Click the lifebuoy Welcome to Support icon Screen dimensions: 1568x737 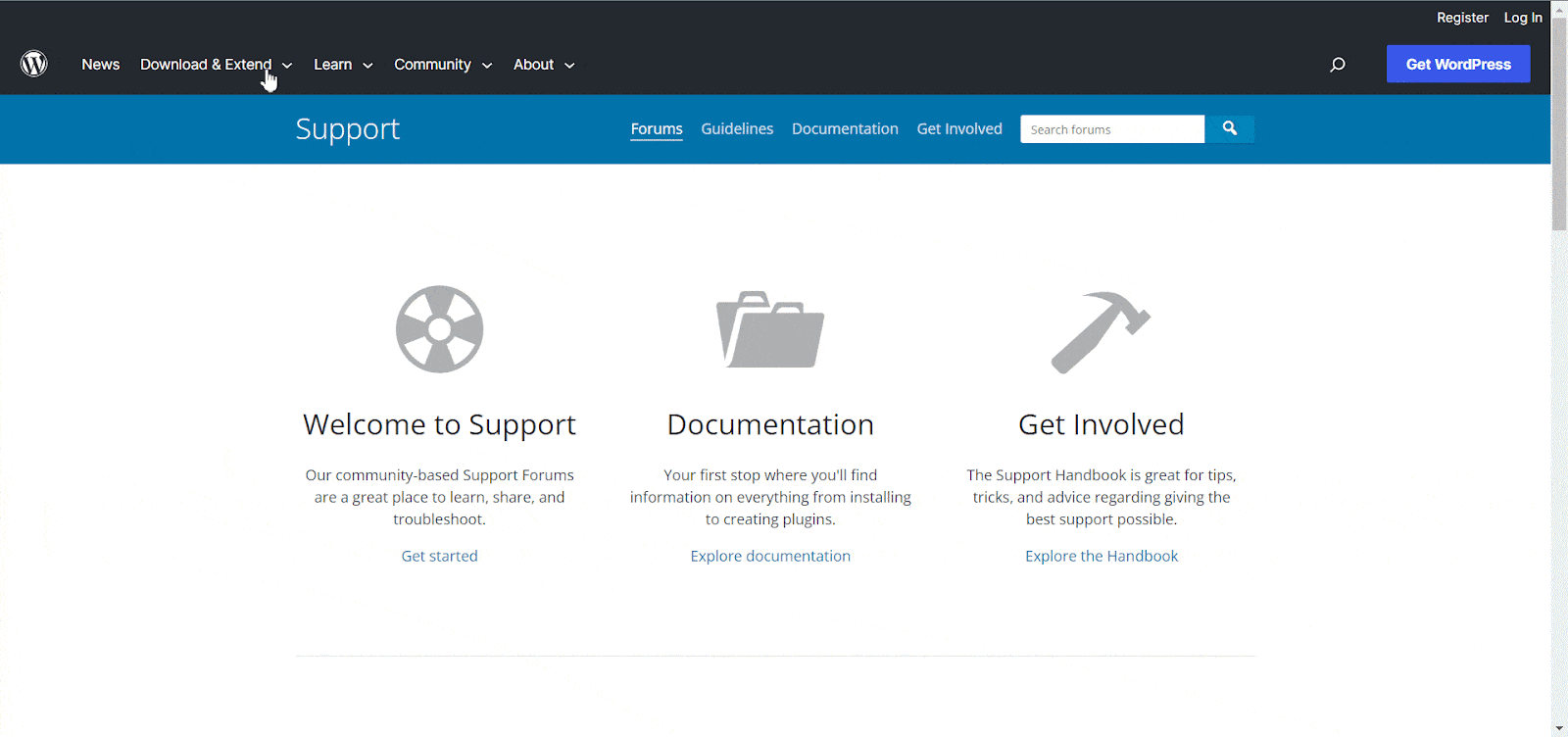(x=439, y=329)
